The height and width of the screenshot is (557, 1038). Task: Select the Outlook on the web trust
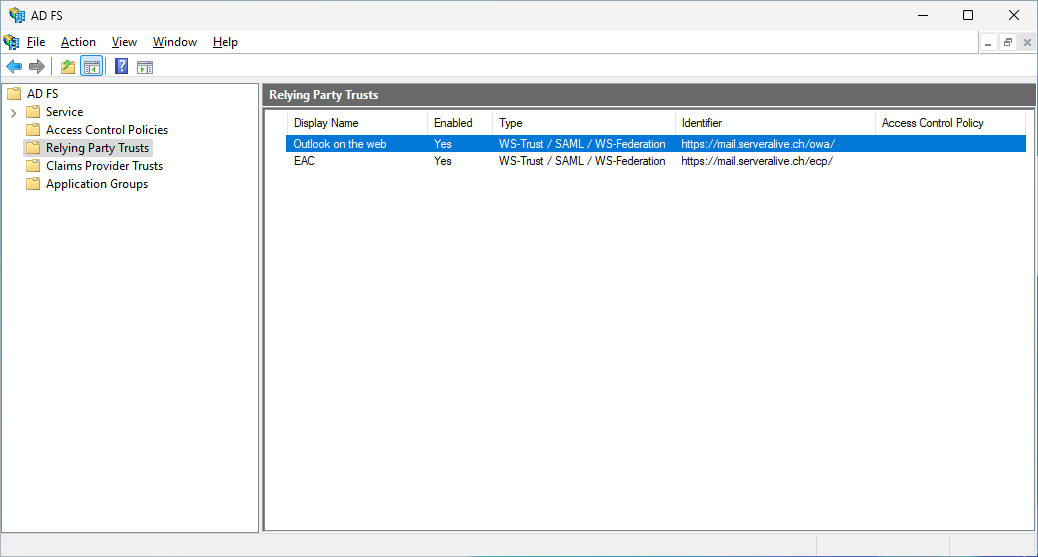tap(655, 144)
